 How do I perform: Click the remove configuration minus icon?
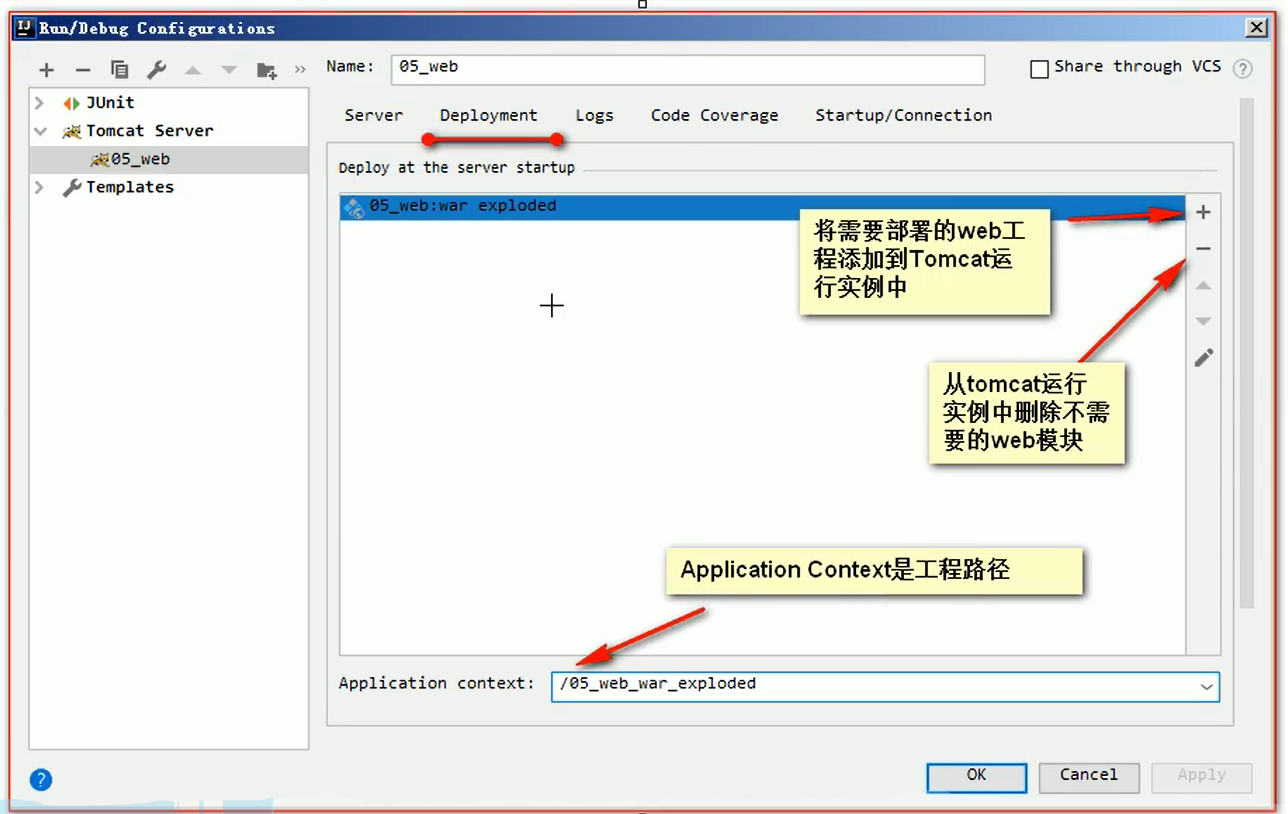click(x=82, y=70)
